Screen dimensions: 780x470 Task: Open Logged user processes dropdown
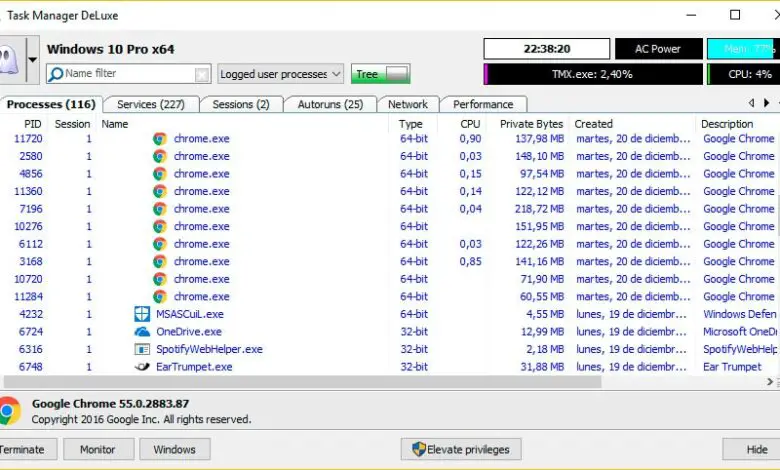tap(281, 74)
